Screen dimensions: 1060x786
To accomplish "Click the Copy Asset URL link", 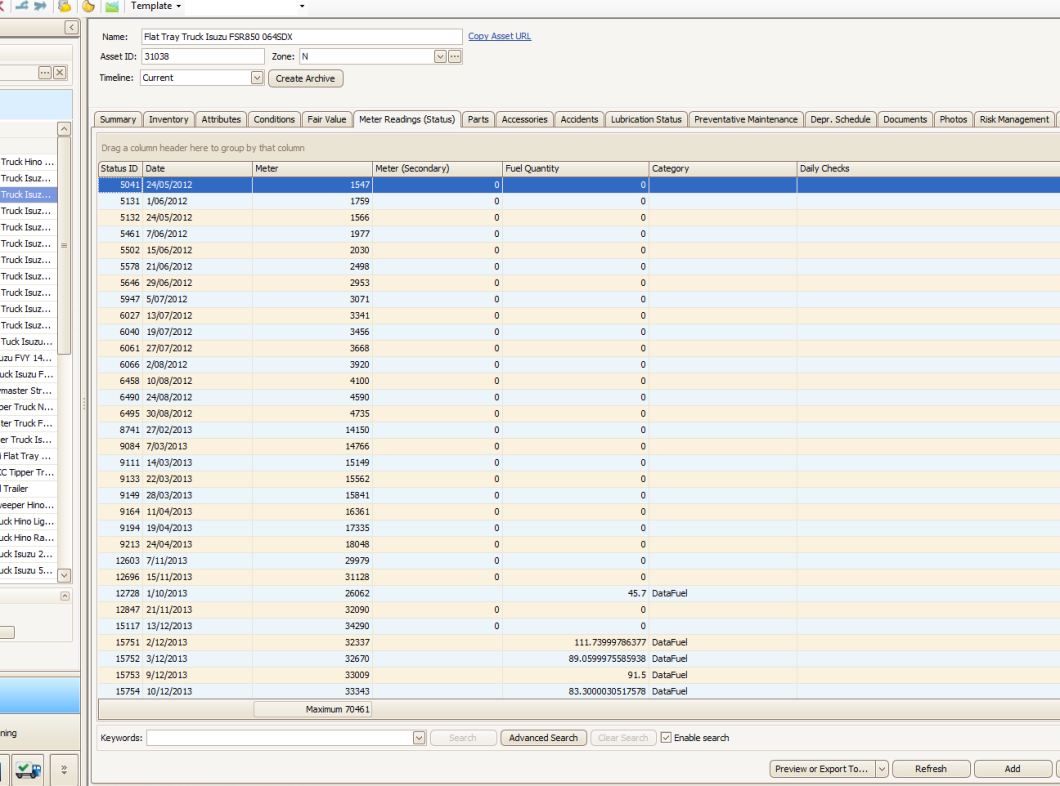I will tap(500, 36).
